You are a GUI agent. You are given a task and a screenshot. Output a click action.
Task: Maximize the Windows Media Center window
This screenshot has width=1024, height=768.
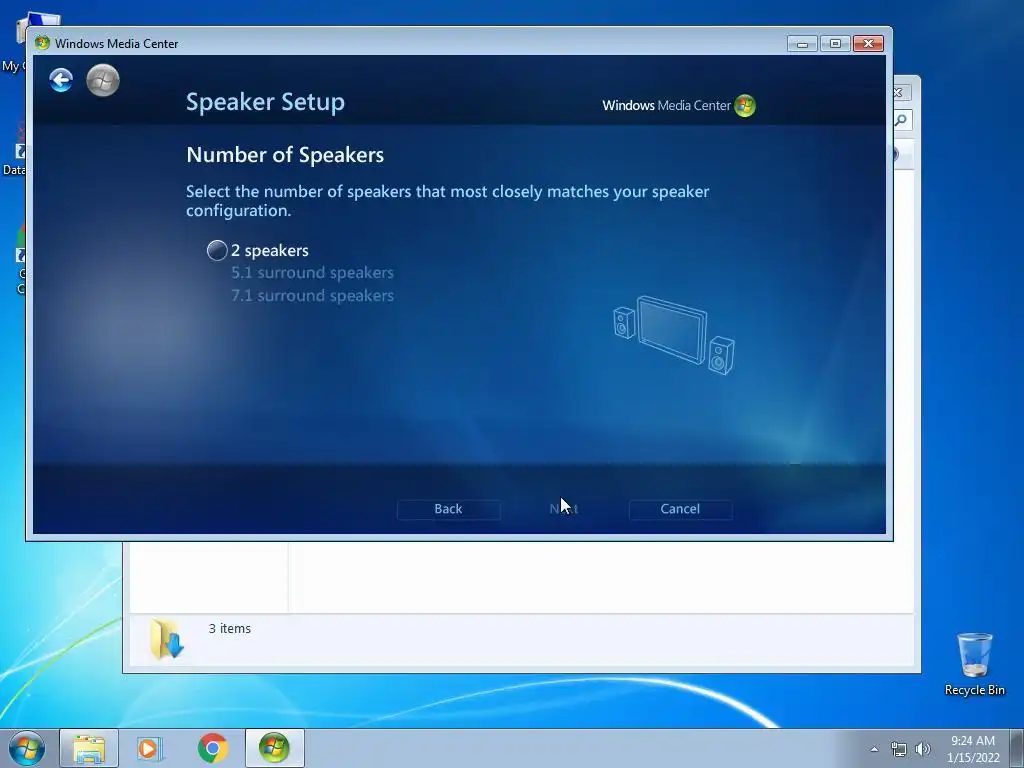(835, 44)
